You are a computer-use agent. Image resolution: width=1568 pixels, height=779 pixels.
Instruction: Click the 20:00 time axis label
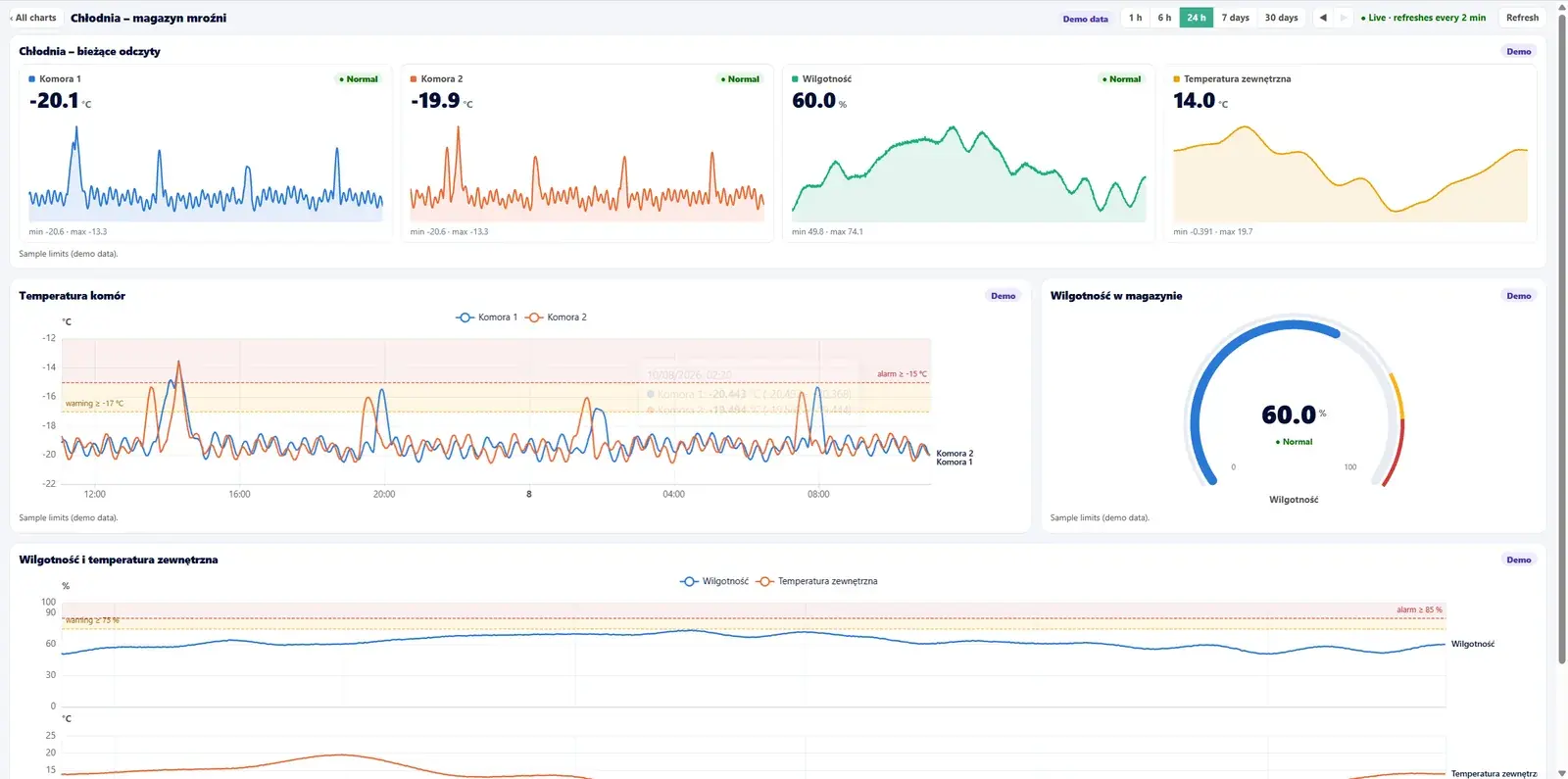(384, 494)
